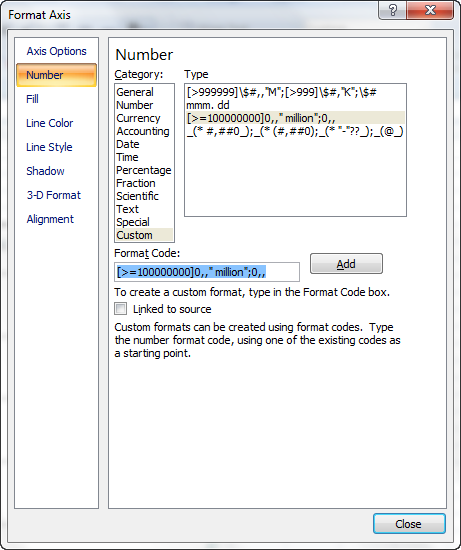Click inside the Format Code text box
461x550 pixels.
[207, 272]
